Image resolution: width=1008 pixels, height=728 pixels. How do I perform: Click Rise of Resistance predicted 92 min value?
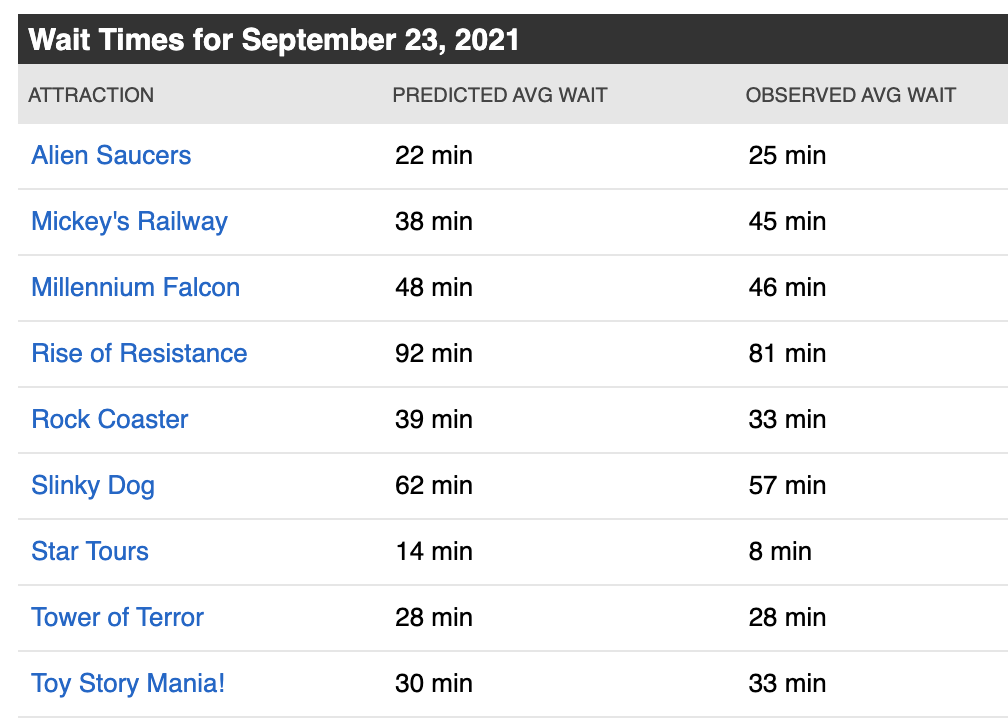(x=434, y=353)
